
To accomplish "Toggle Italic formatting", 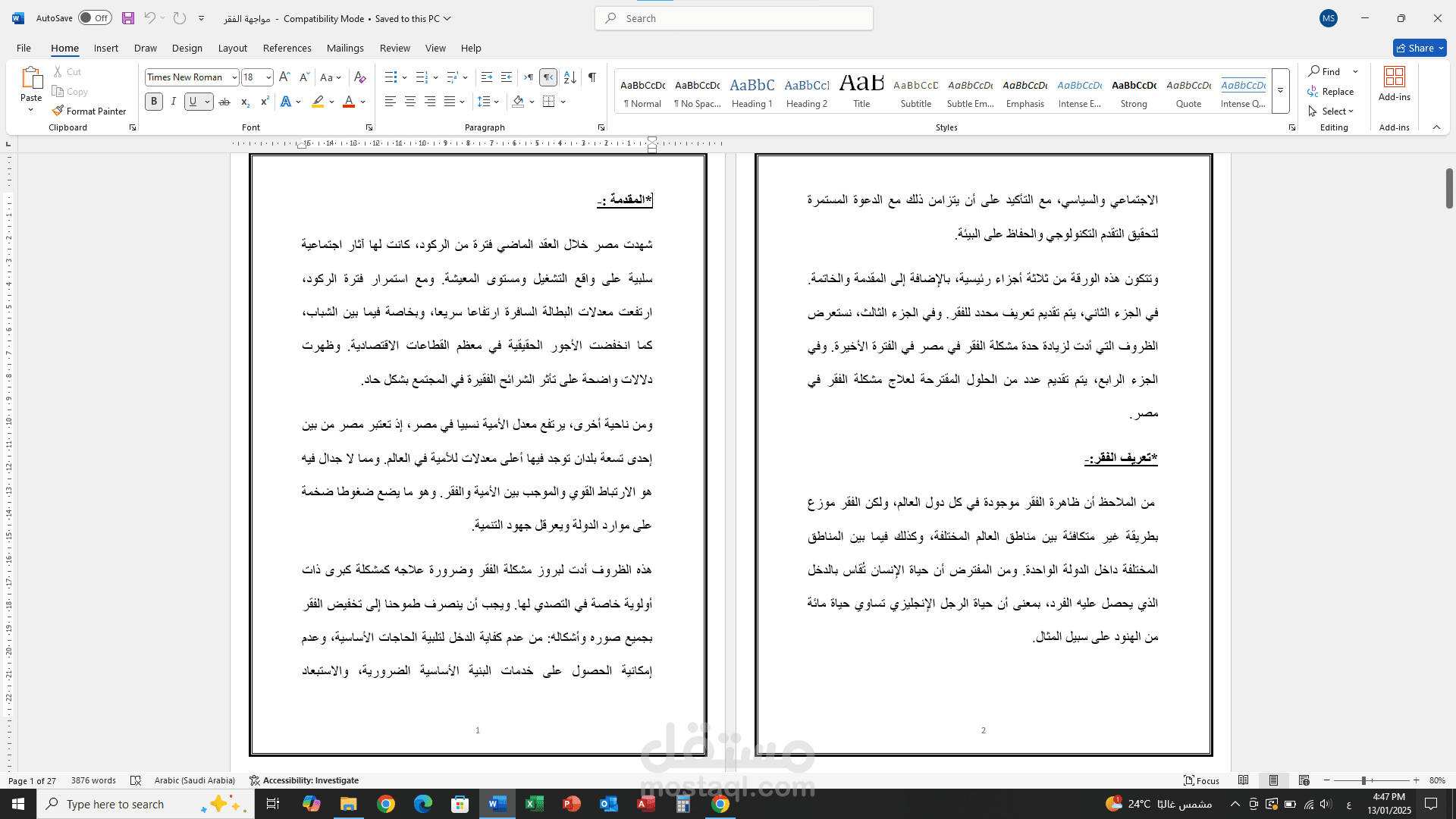I will click(x=174, y=102).
